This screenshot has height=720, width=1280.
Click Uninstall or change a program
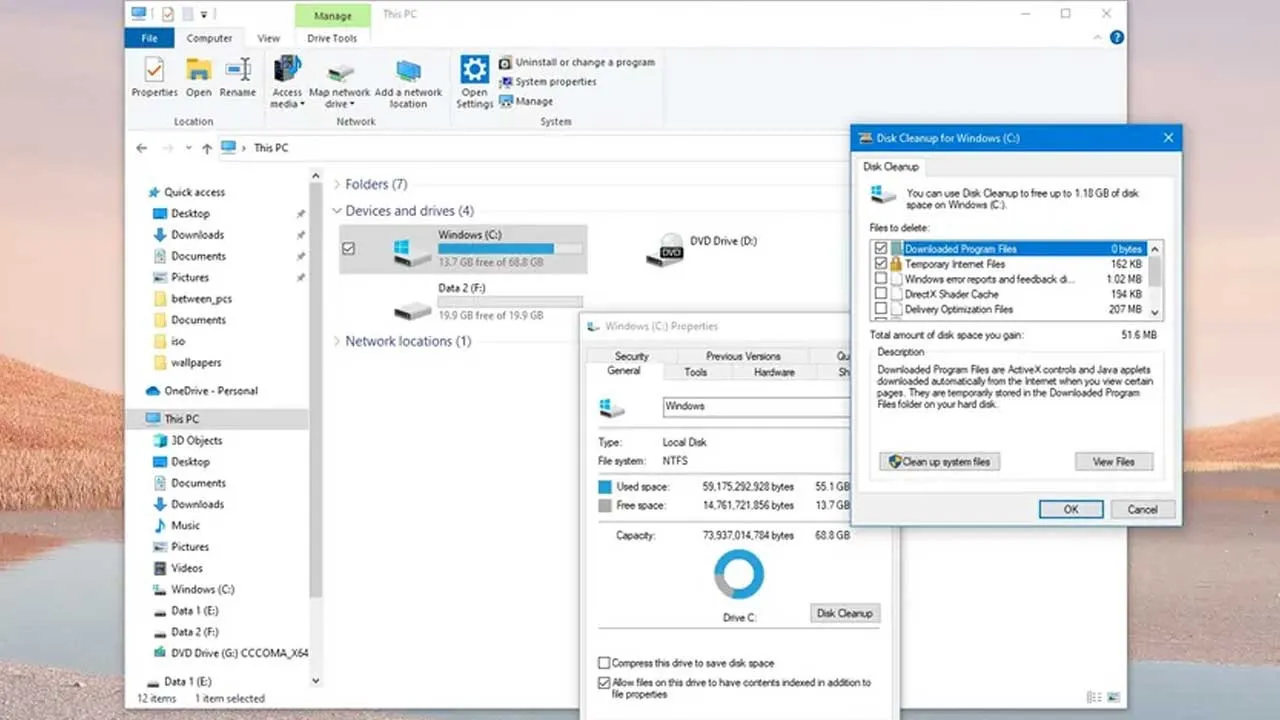[x=576, y=62]
